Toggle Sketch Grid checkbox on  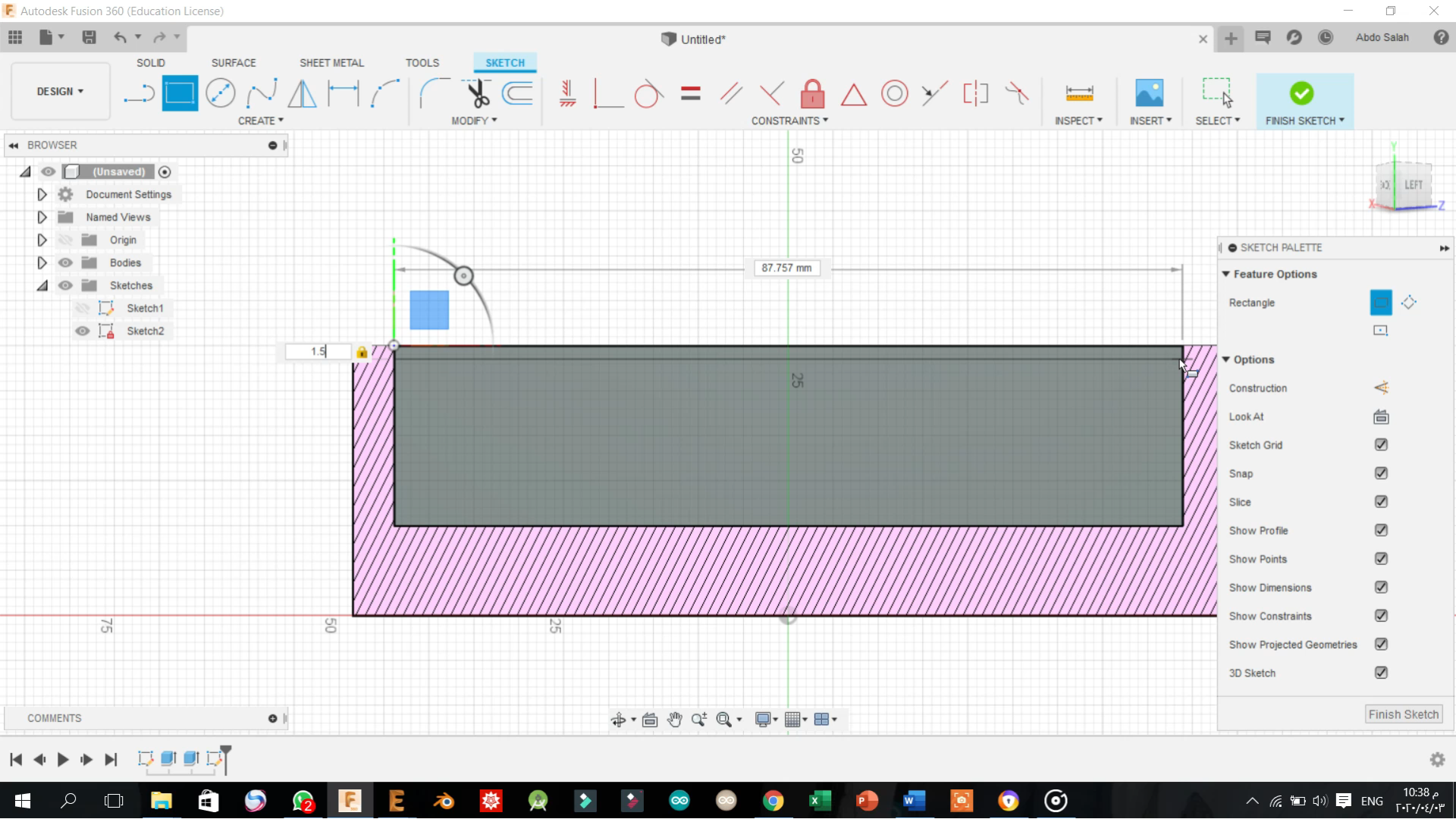pyautogui.click(x=1380, y=444)
